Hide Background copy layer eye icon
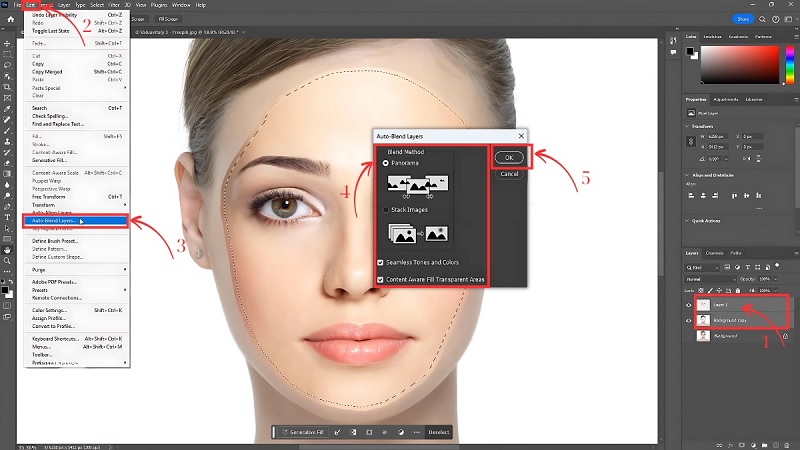 click(688, 320)
